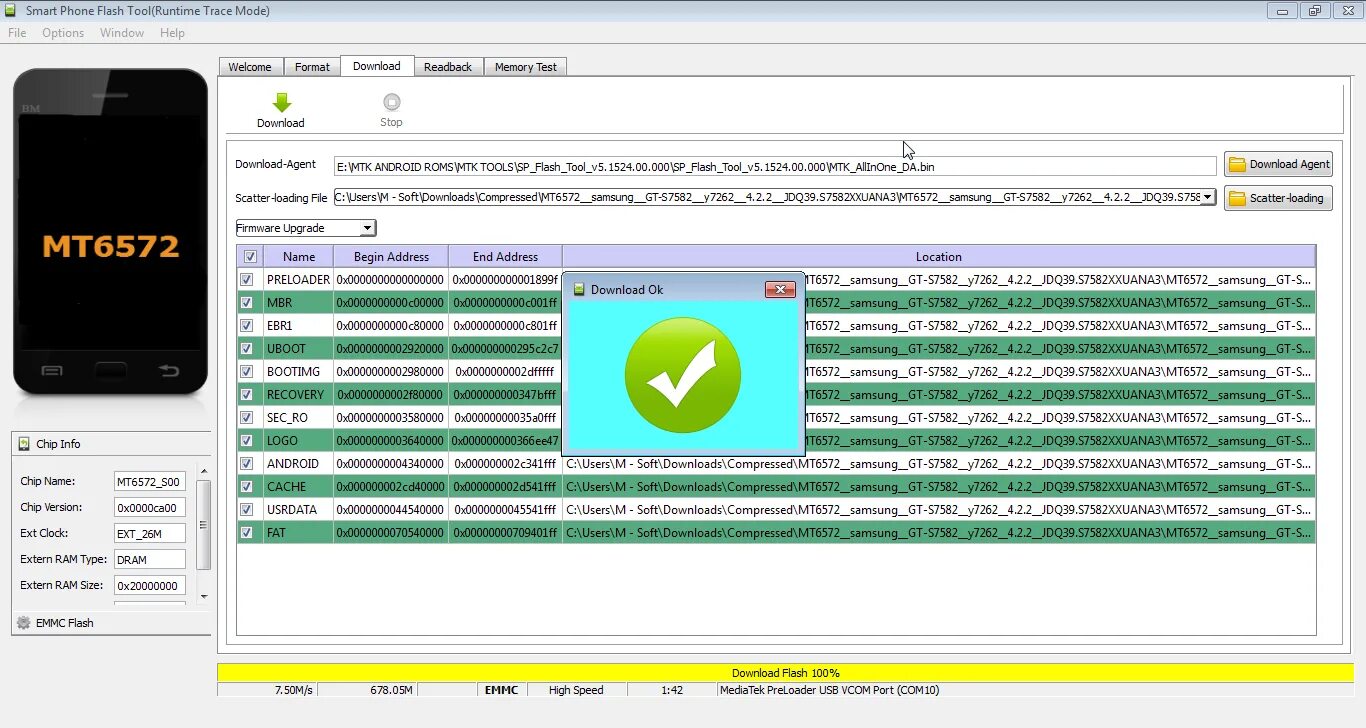
Task: Switch to the Memory Test tab
Action: click(526, 67)
